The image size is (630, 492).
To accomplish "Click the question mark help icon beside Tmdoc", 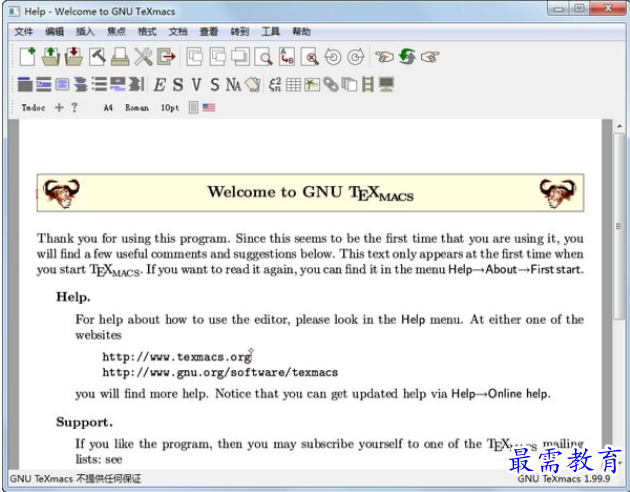I will pyautogui.click(x=74, y=108).
